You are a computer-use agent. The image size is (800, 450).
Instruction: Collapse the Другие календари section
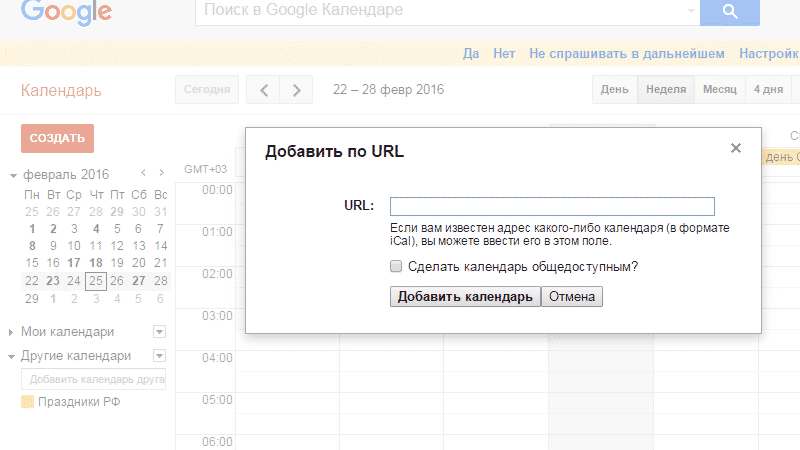pos(11,356)
